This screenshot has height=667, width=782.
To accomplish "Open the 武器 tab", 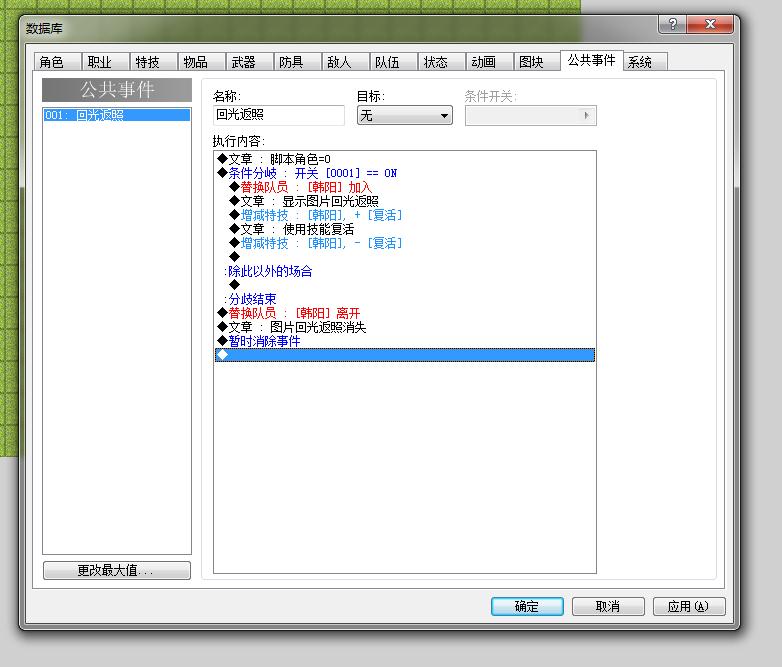I will point(249,62).
